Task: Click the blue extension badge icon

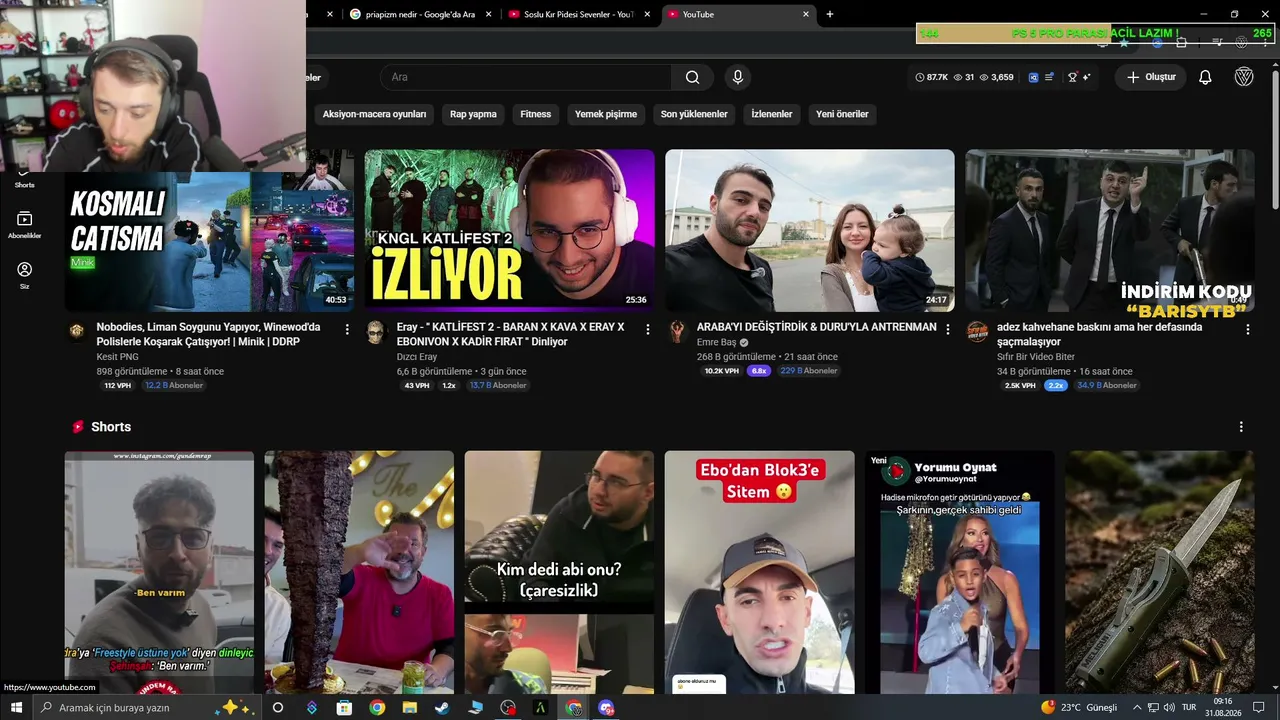Action: (x=1033, y=77)
